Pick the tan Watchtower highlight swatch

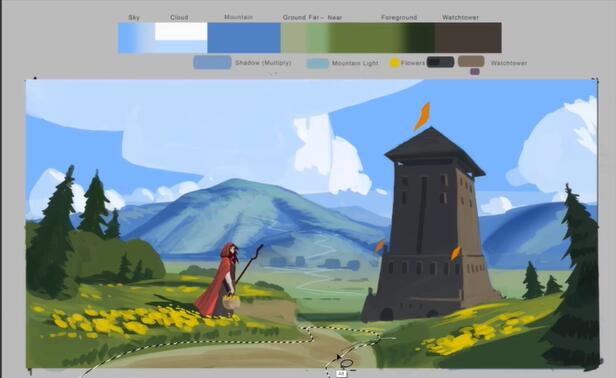(x=471, y=61)
